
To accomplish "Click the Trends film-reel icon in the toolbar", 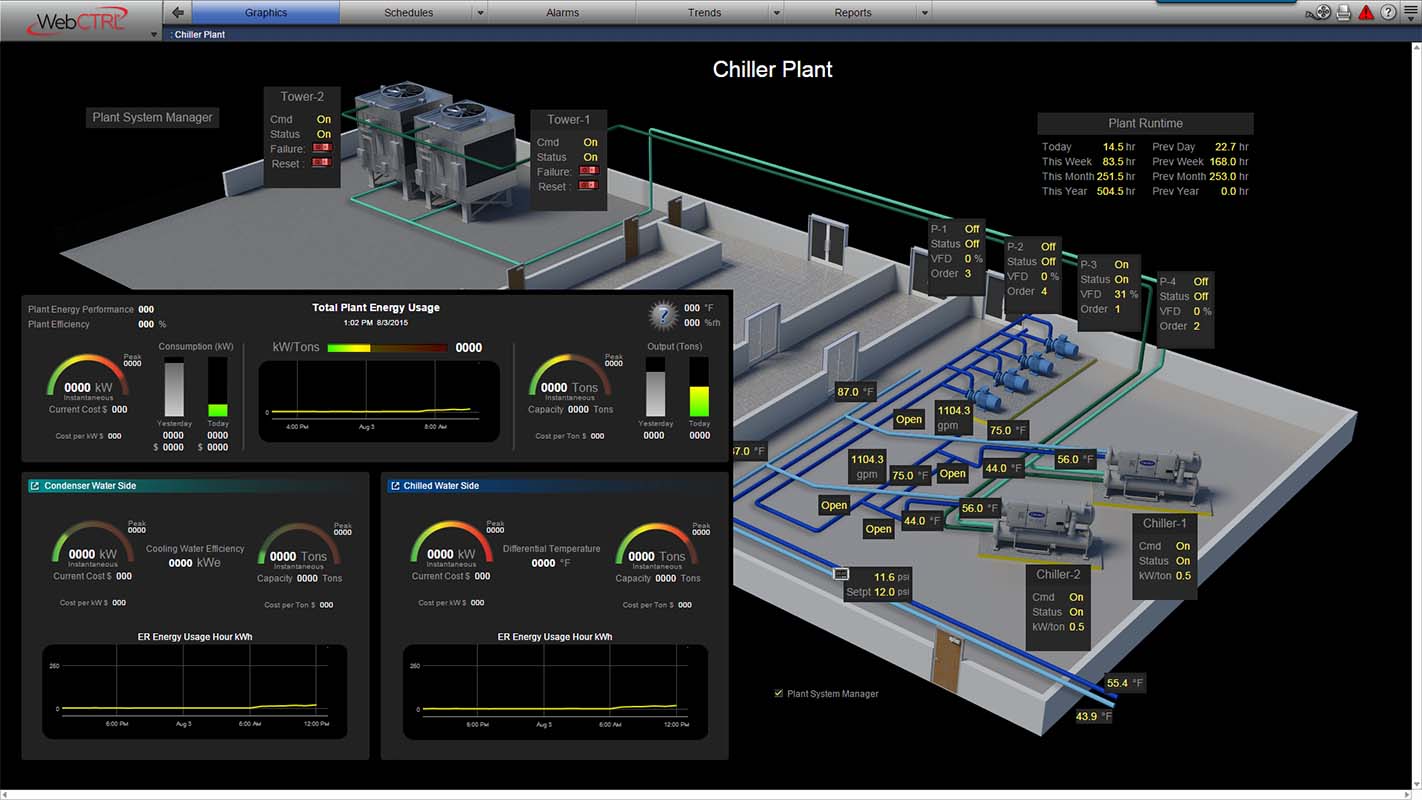I will click(x=1322, y=12).
